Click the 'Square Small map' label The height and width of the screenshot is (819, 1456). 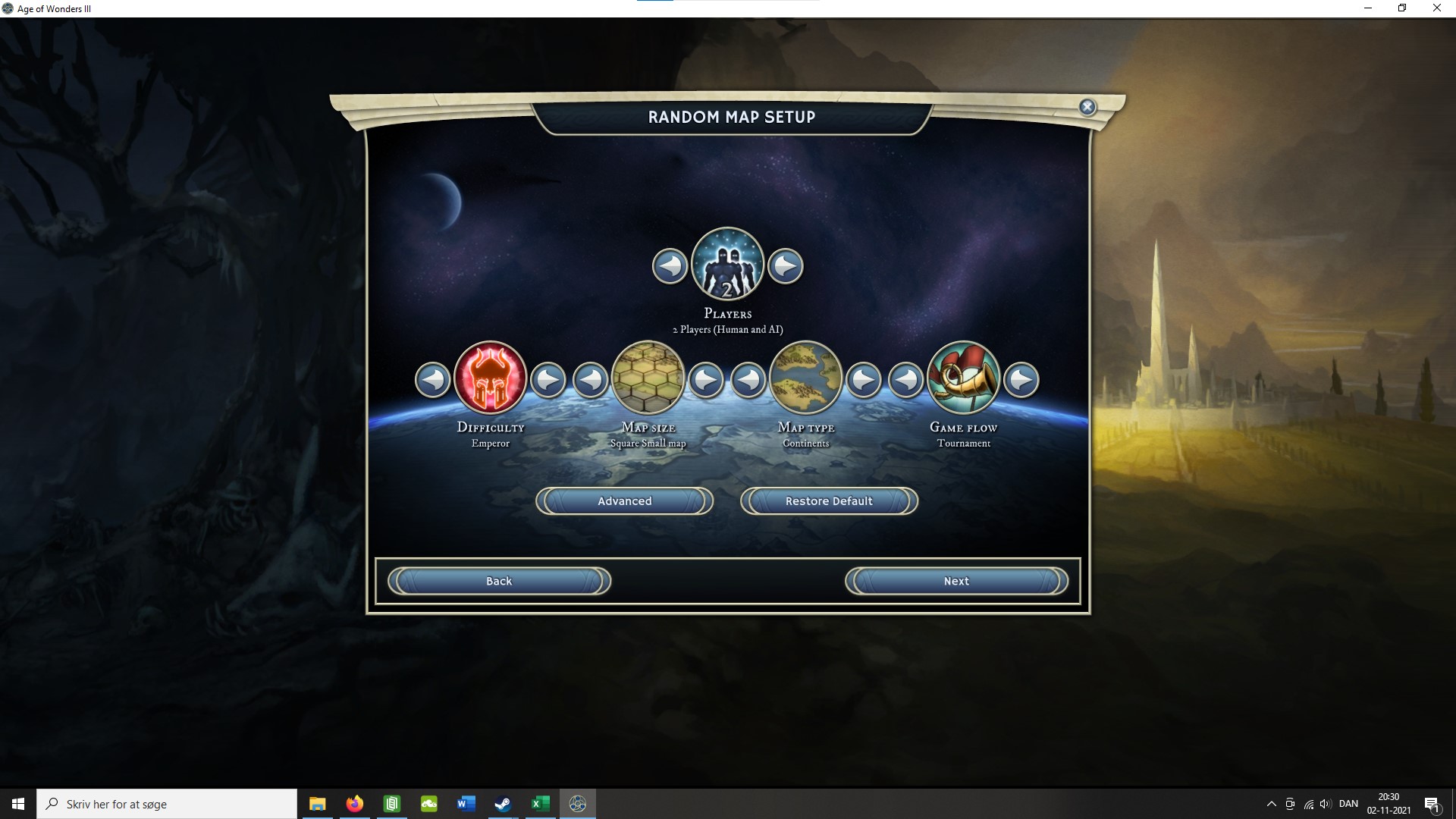tap(648, 443)
